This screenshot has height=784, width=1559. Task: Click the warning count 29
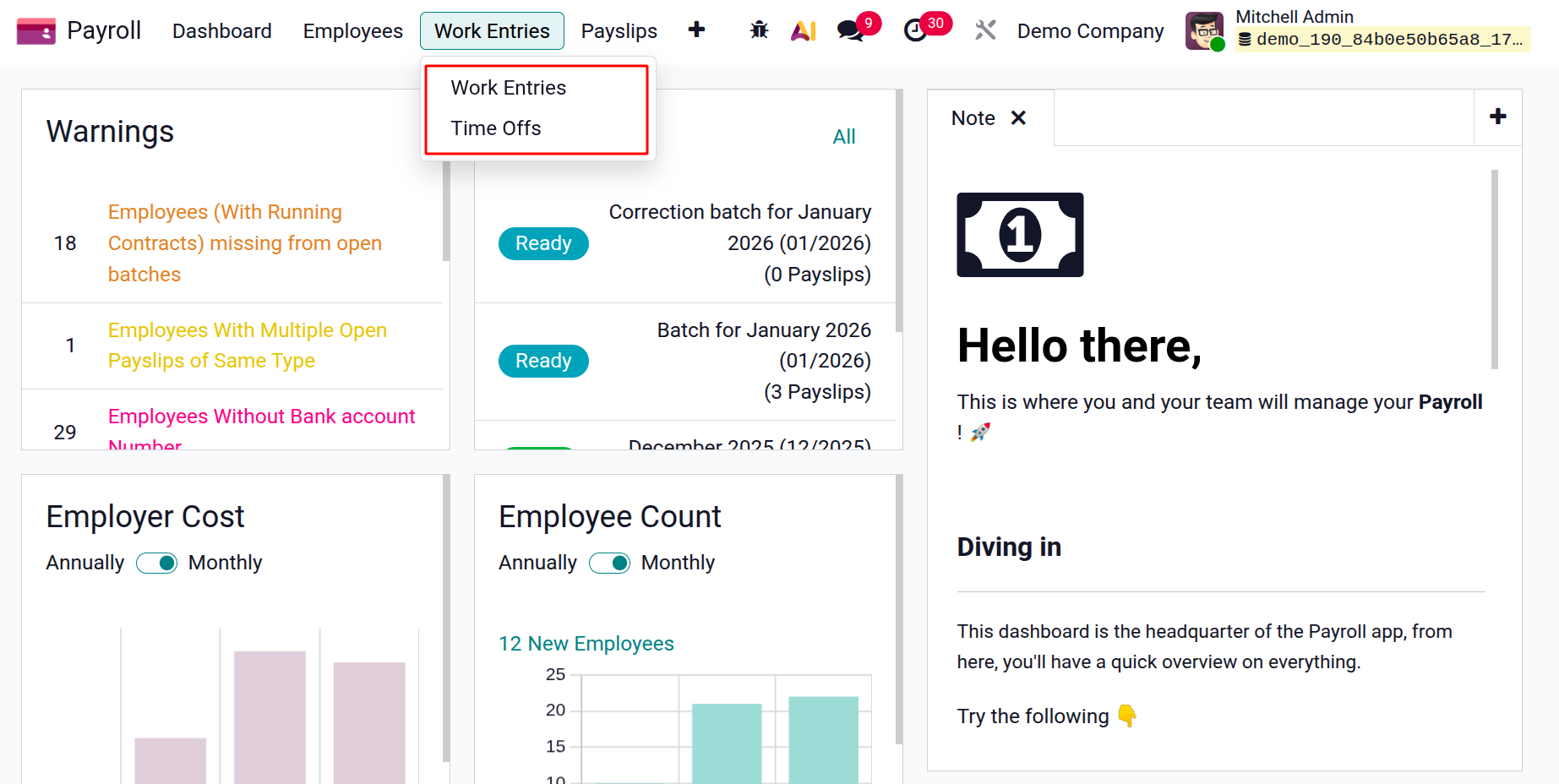65,433
